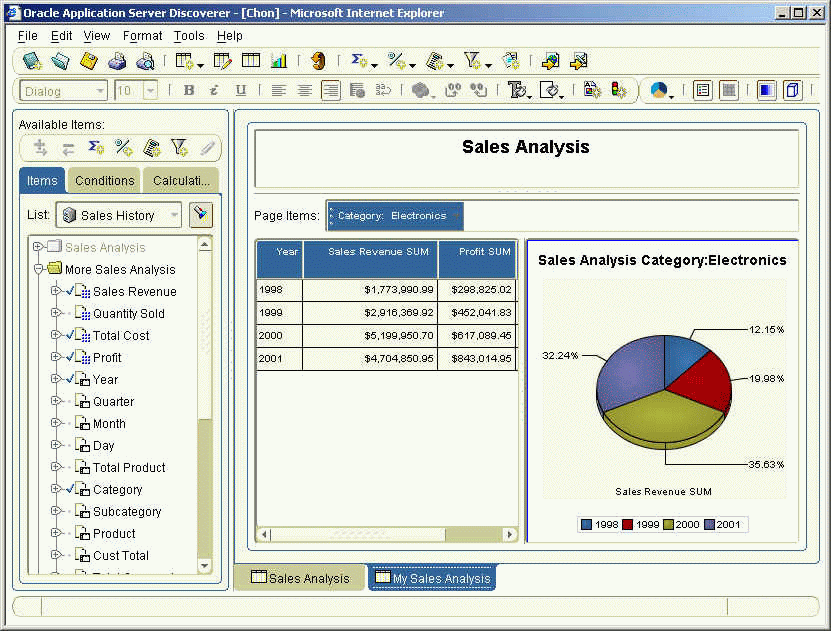Click the stoplight format icon

click(618, 91)
